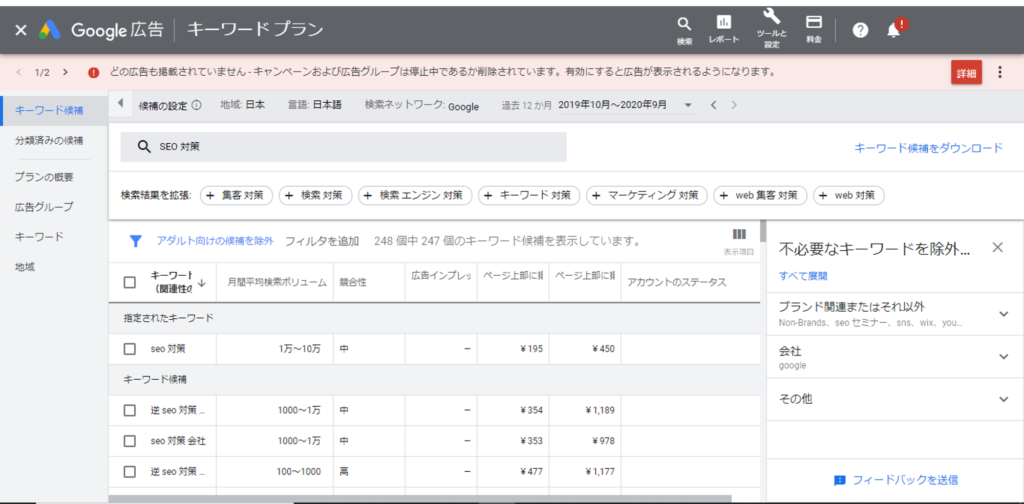1024x504 pixels.
Task: Click the SEO 対策 search field
Action: coord(344,147)
